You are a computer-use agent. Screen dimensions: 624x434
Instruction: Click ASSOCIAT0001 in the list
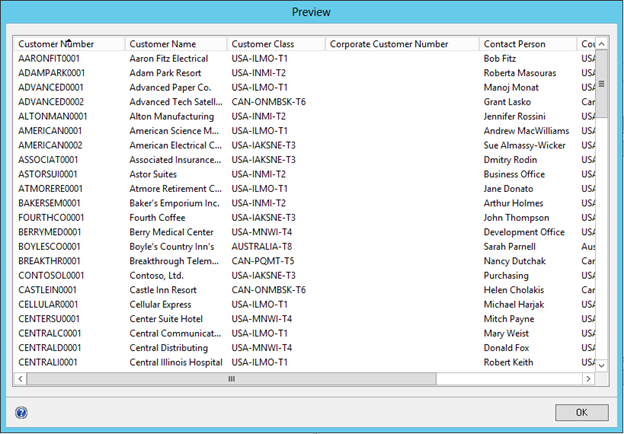point(48,160)
